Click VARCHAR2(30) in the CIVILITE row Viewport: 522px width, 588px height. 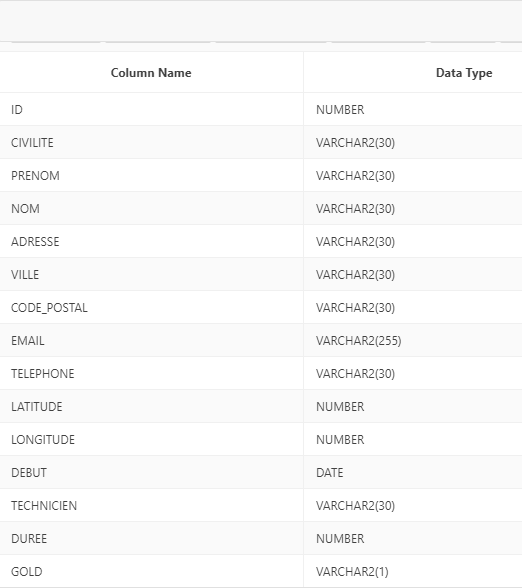point(356,142)
